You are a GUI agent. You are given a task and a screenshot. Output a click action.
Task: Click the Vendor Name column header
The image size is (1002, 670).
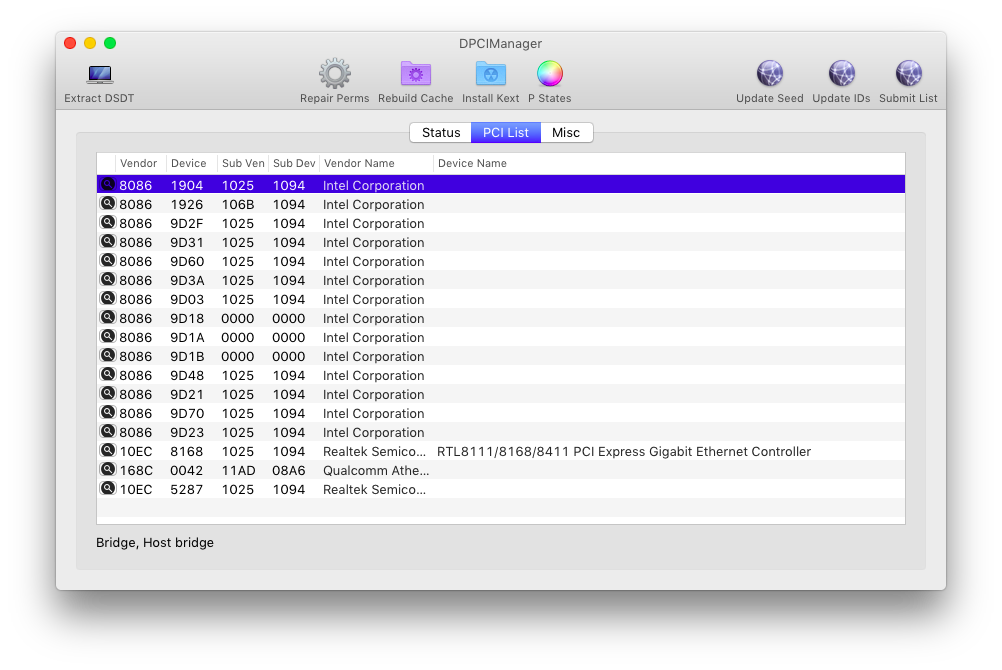point(359,163)
